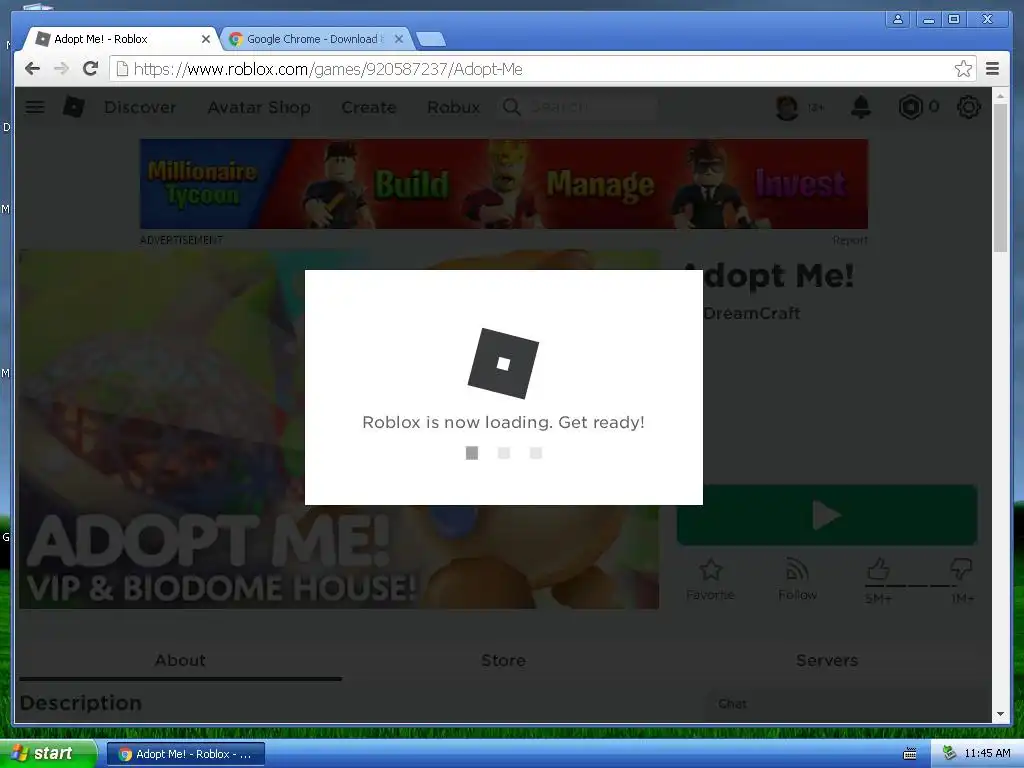Click the Roblox logo home icon
1024x768 pixels.
click(x=74, y=106)
